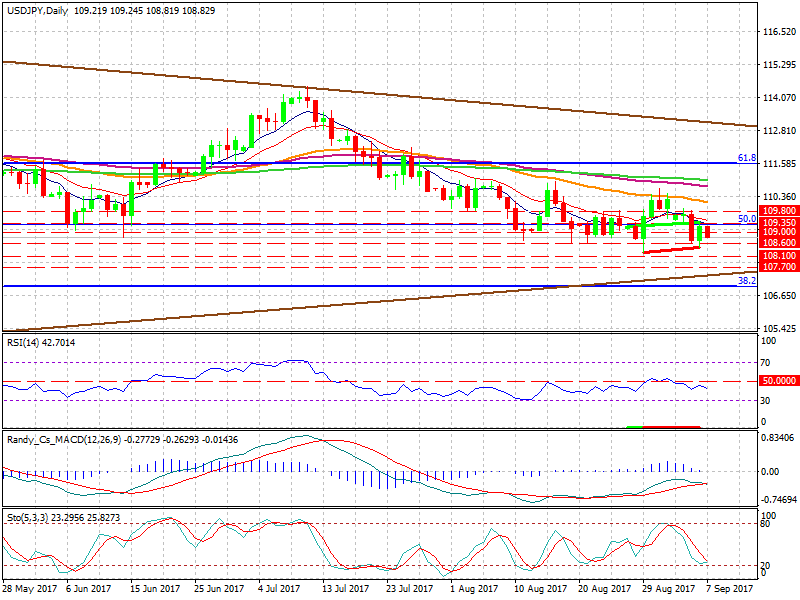
Task: Select the 109.350 price level label
Action: pos(779,222)
